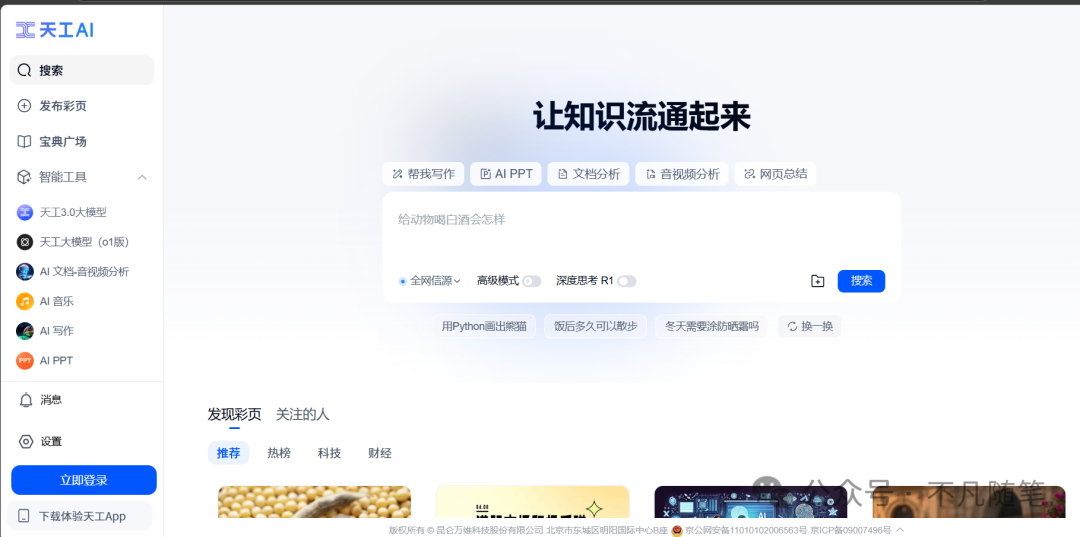This screenshot has height=537, width=1080.
Task: Click the plus-circle icon for 发布彩页
Action: [24, 106]
